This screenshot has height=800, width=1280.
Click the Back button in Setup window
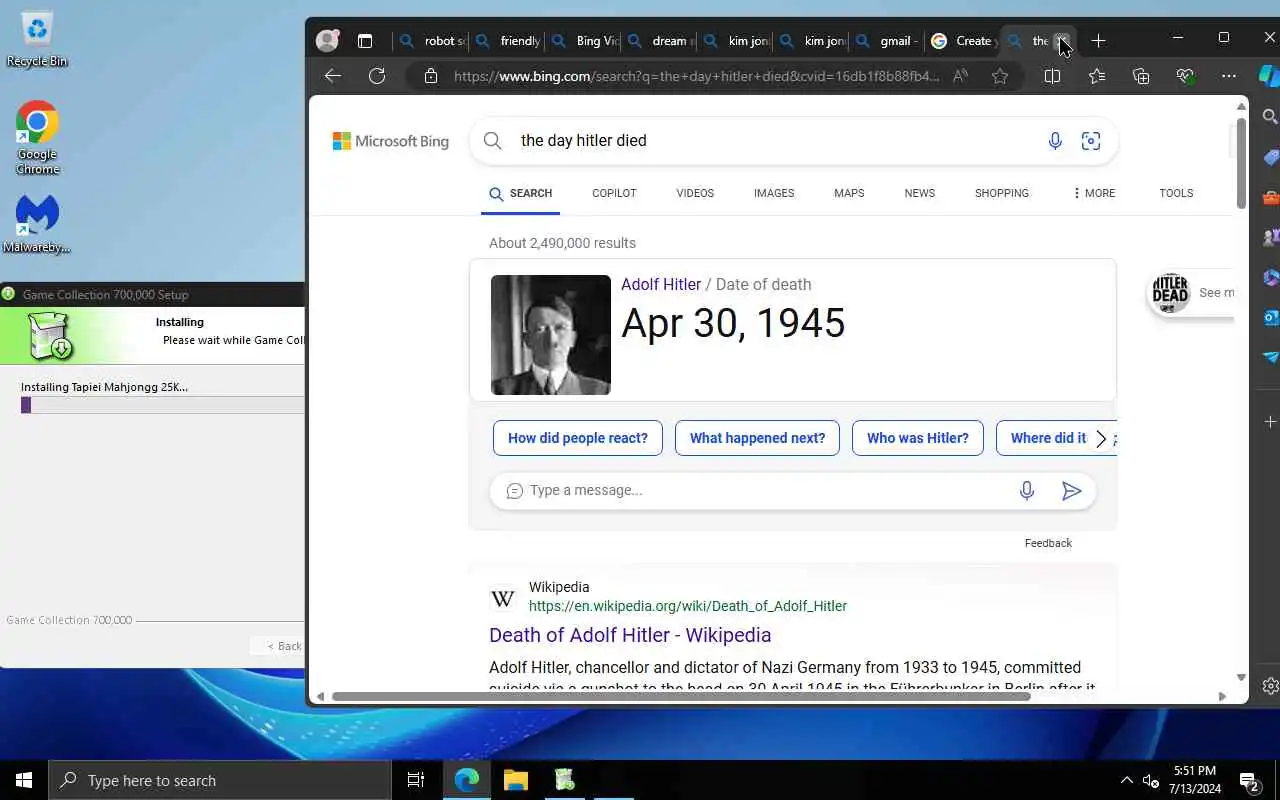(x=277, y=646)
